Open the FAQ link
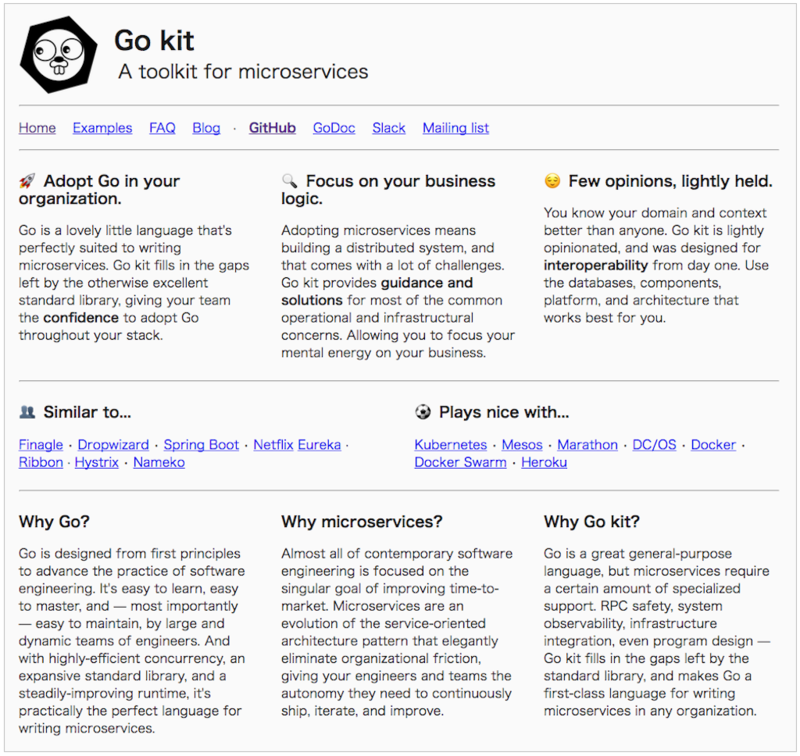This screenshot has width=800, height=756. click(162, 128)
